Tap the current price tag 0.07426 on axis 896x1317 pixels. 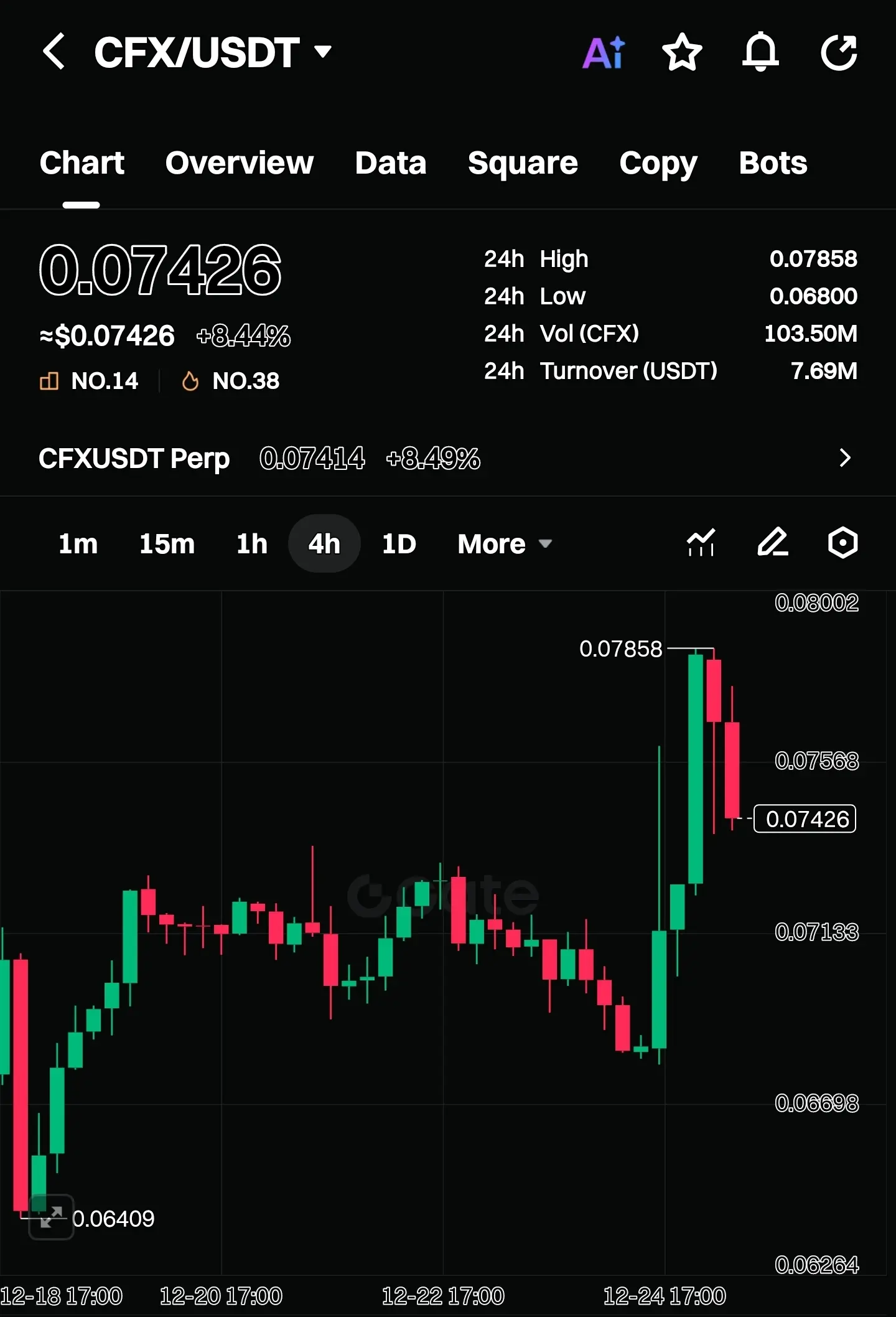(805, 819)
